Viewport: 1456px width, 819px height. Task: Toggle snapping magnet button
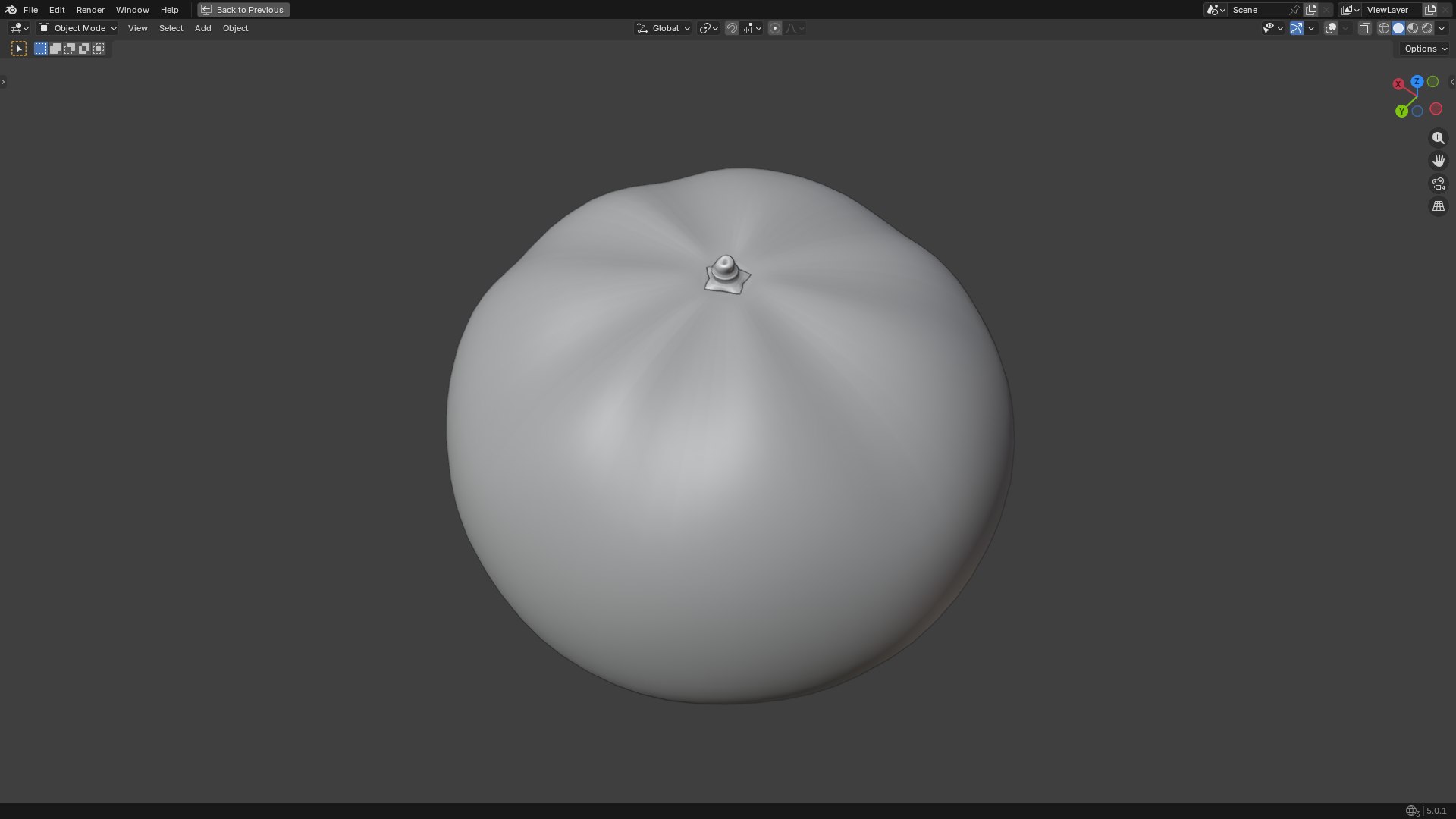point(731,28)
